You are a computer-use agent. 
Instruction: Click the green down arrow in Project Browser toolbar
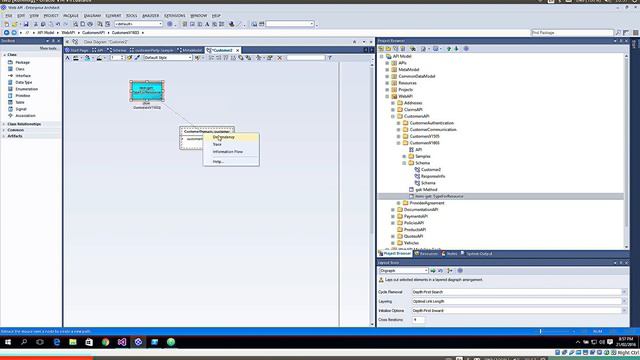click(456, 49)
